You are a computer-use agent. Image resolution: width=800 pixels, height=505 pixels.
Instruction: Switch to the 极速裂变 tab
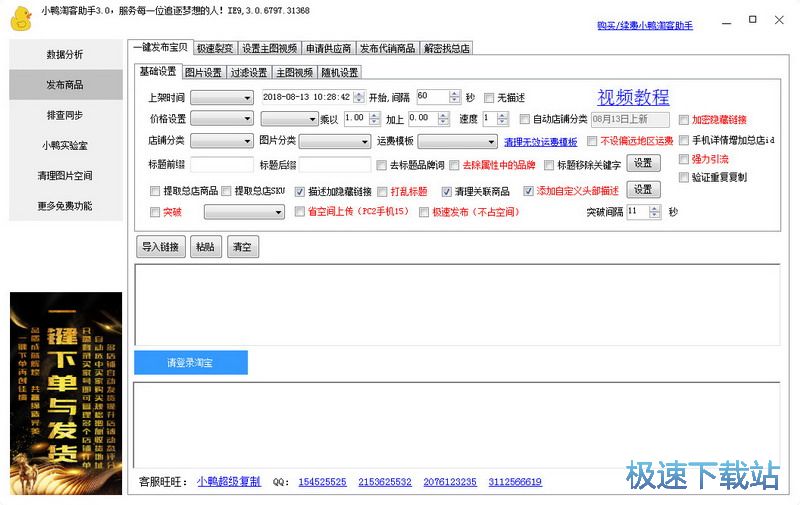(214, 48)
